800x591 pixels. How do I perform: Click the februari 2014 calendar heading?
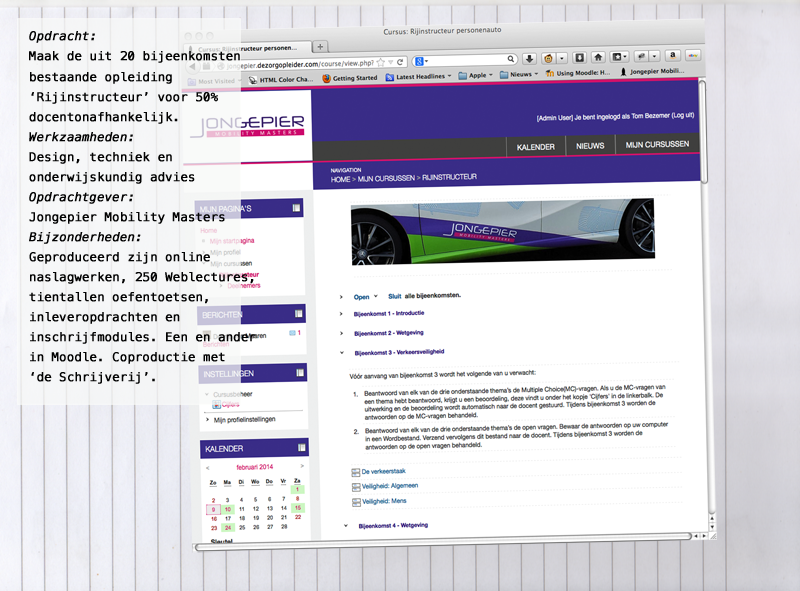pos(255,467)
